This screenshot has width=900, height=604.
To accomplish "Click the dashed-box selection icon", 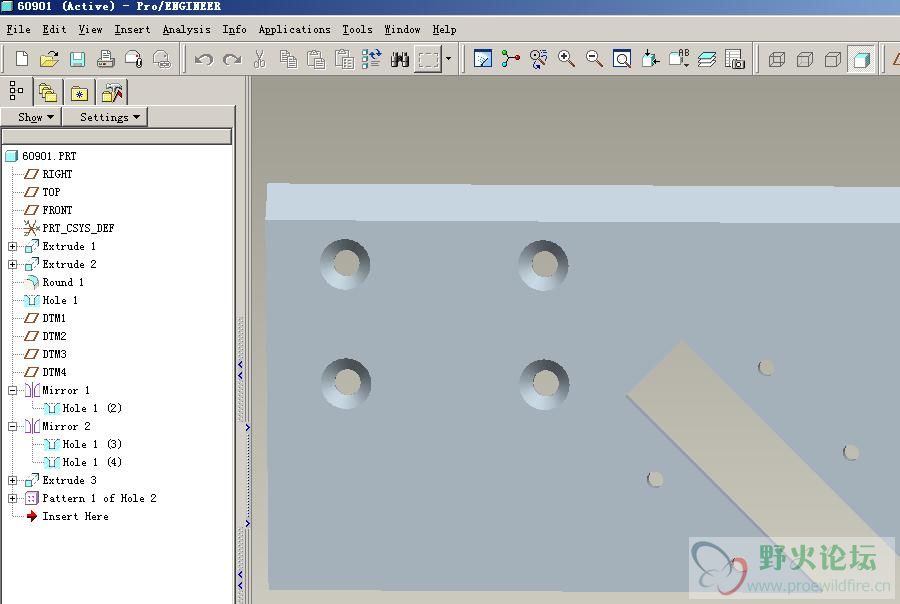I will click(x=428, y=59).
